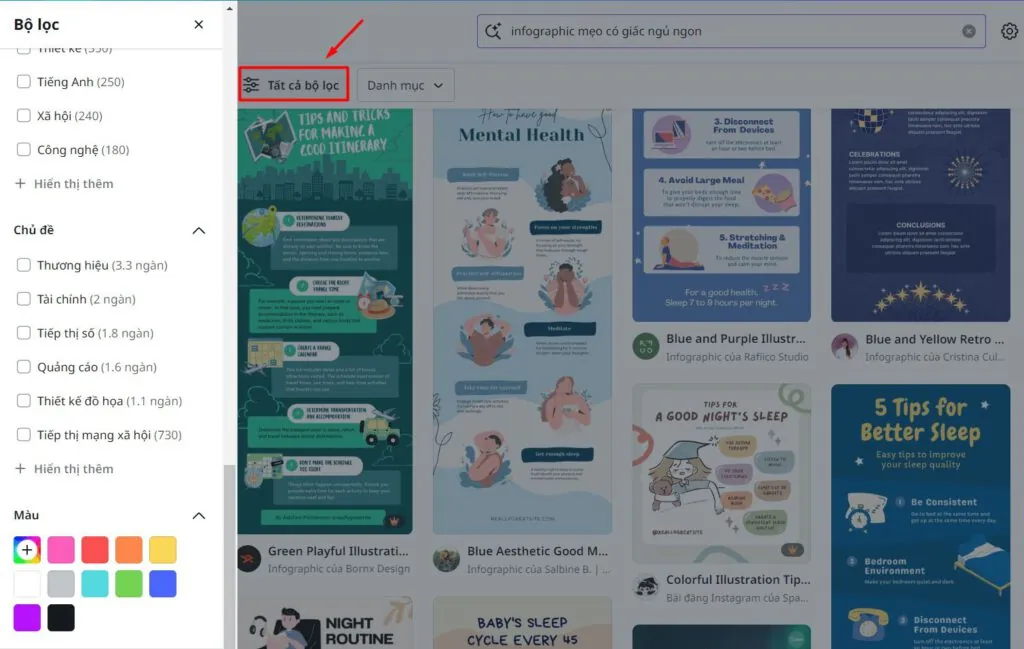The image size is (1024, 649).
Task: Open Colorful Illustration Tip... title link
Action: pos(738,580)
